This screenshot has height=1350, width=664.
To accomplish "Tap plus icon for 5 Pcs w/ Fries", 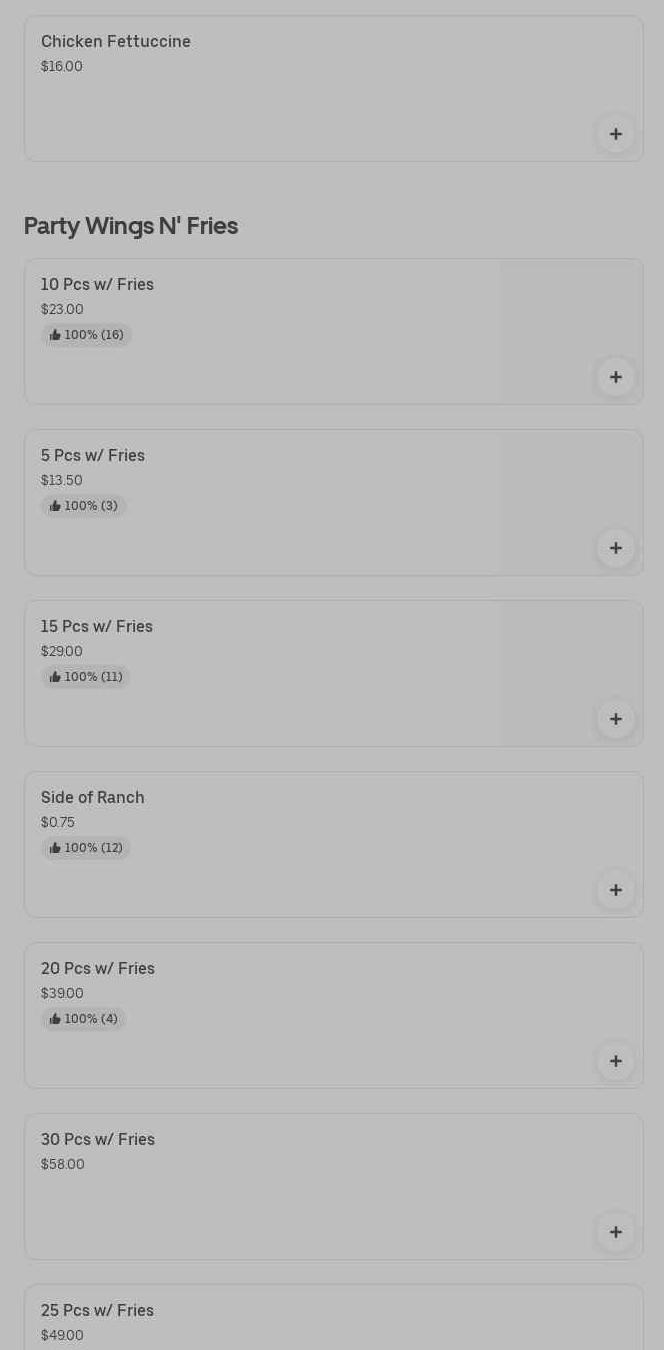I will [615, 548].
